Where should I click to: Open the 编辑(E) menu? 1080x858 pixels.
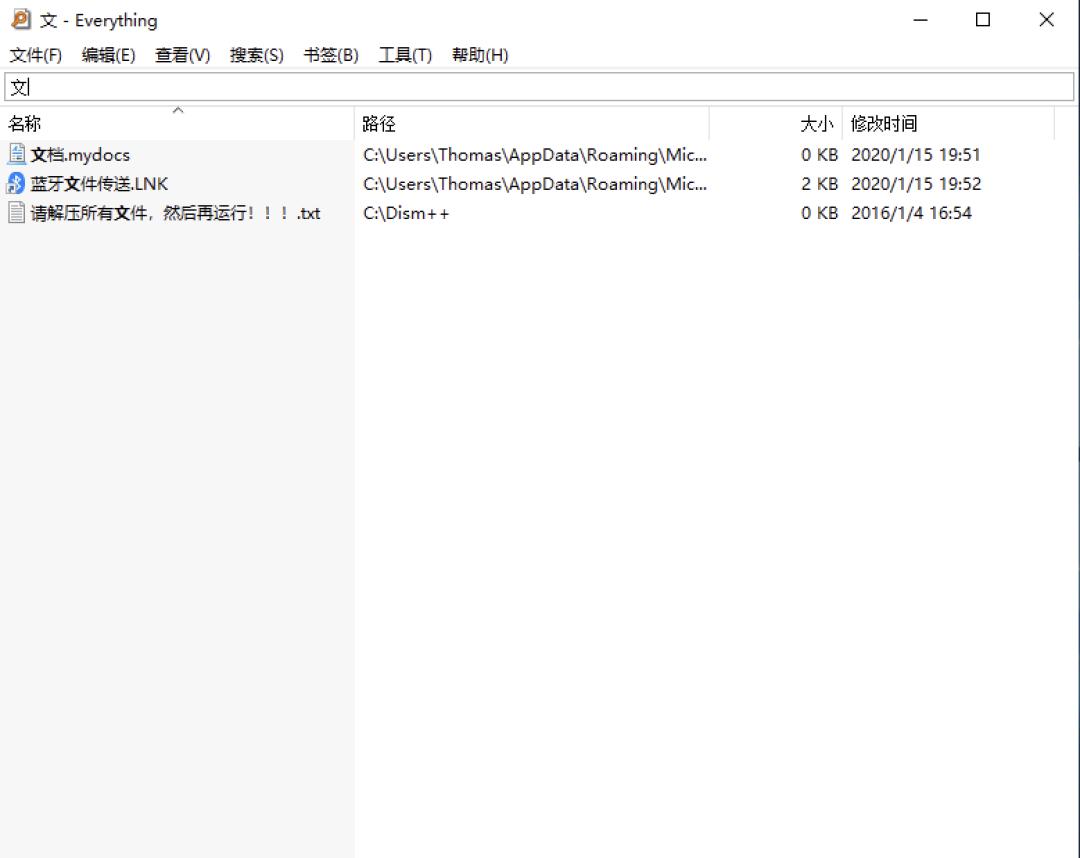point(108,55)
